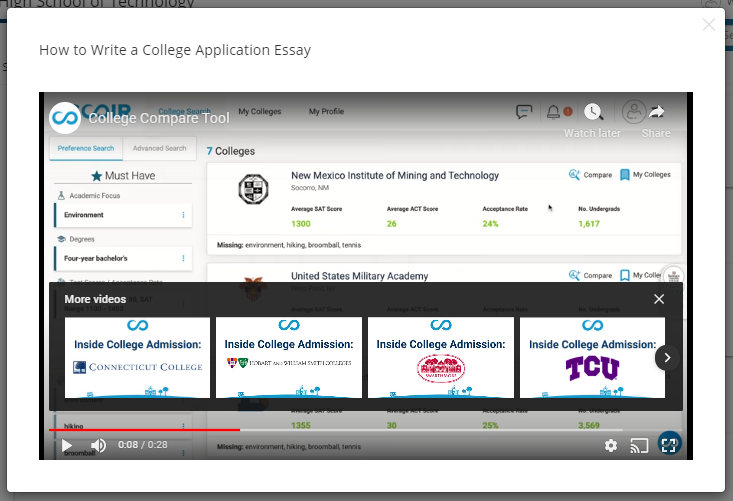Click the Watch later clock icon
The width and height of the screenshot is (733, 501).
[593, 112]
